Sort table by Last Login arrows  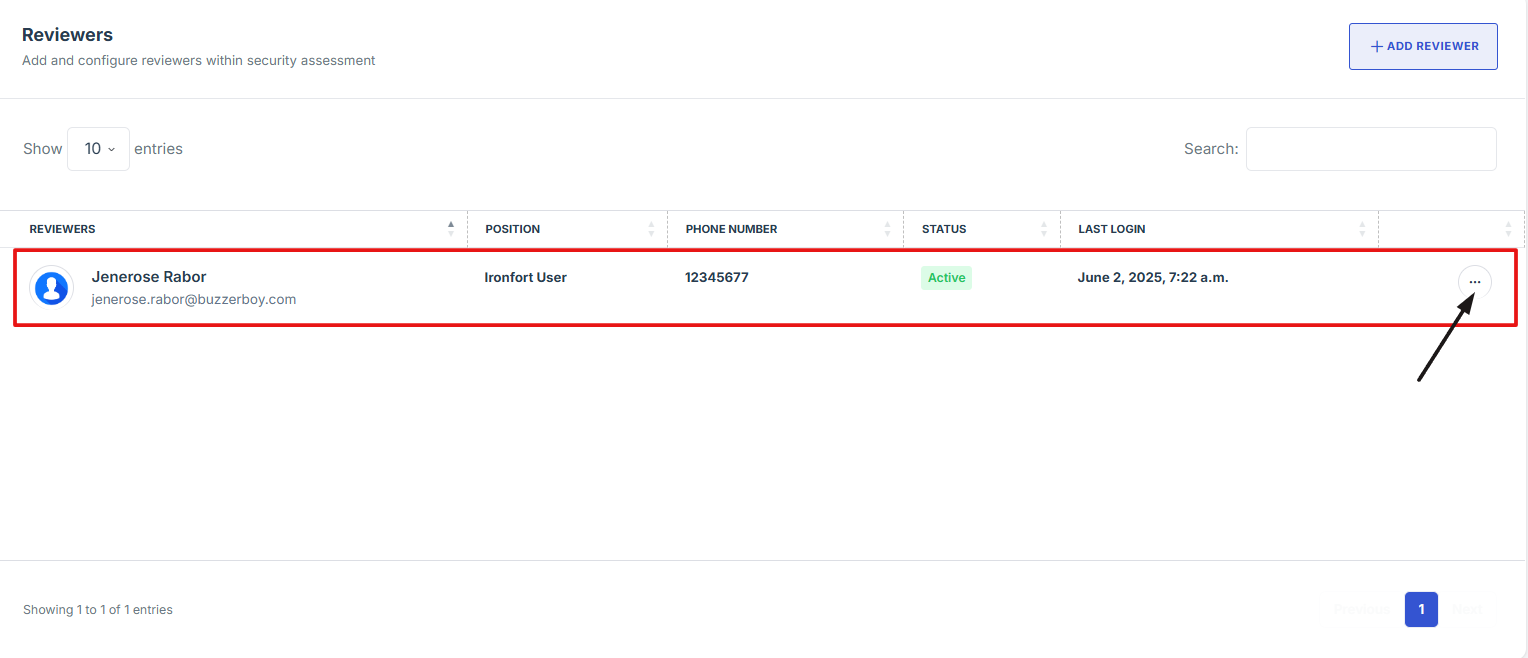point(1362,229)
